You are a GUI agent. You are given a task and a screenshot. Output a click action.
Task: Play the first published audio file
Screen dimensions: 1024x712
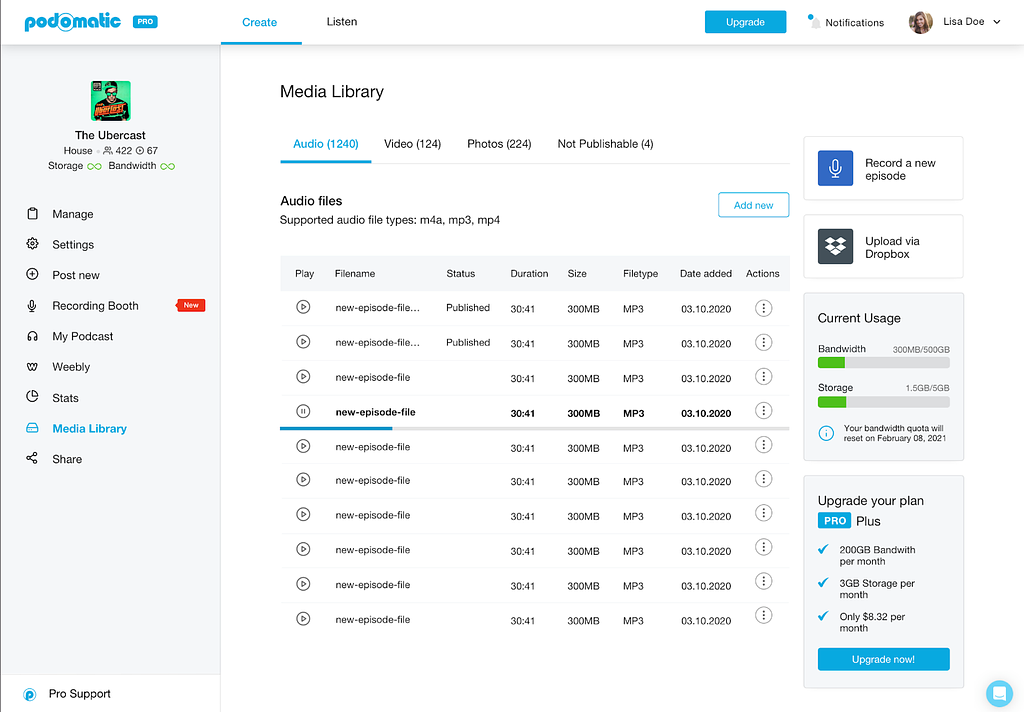pyautogui.click(x=303, y=307)
